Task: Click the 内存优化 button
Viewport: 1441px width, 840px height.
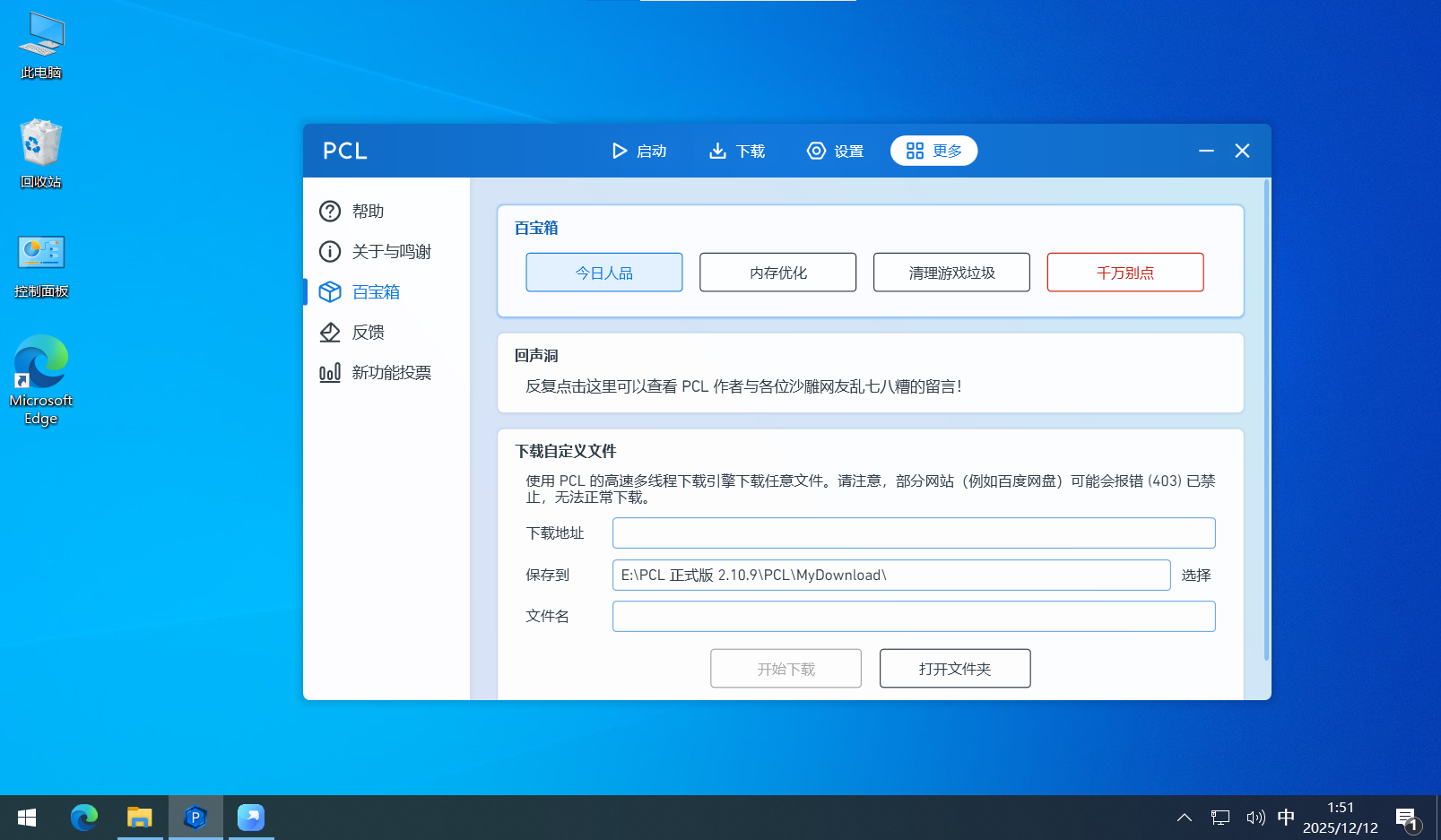Action: click(x=777, y=273)
